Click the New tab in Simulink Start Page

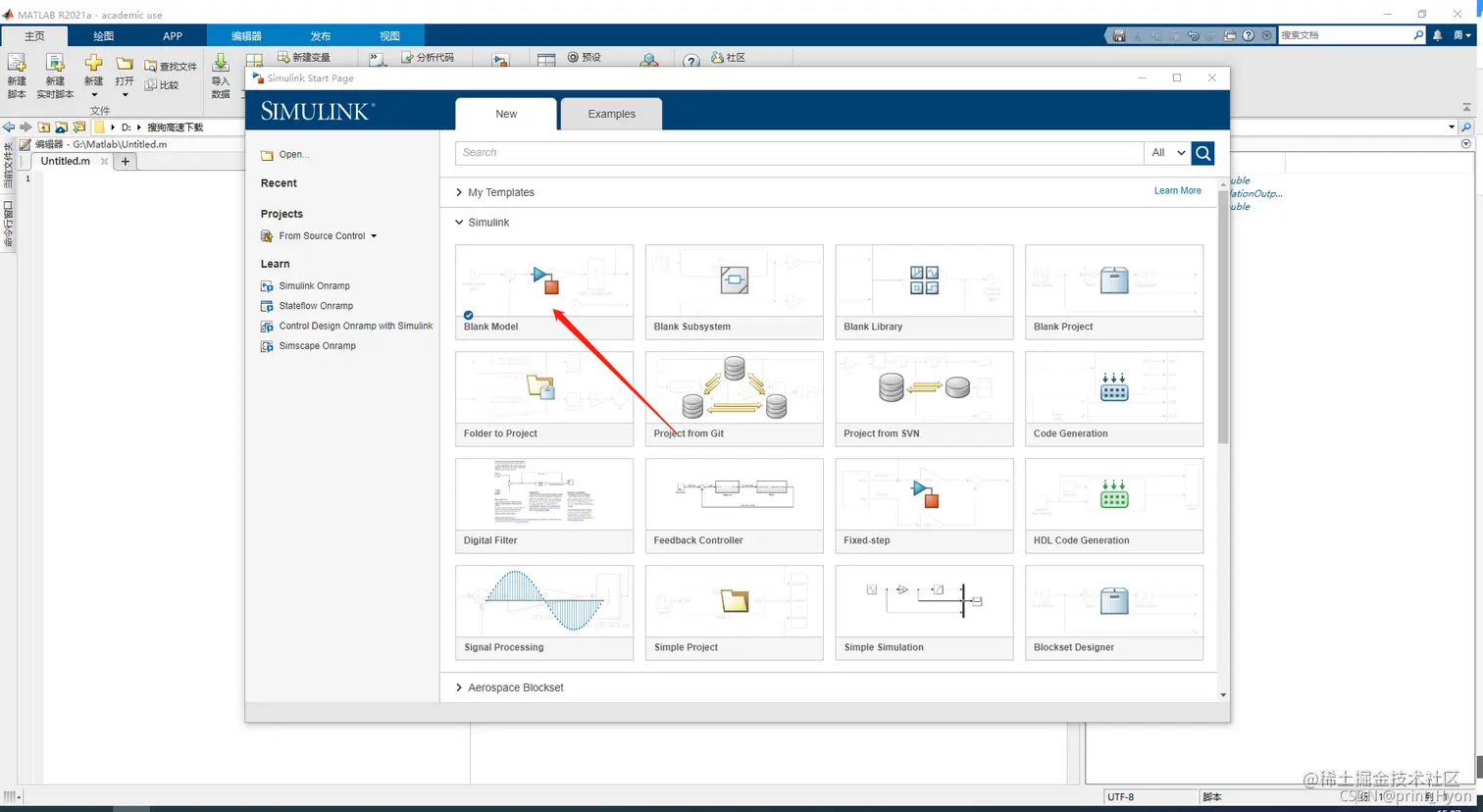click(506, 114)
